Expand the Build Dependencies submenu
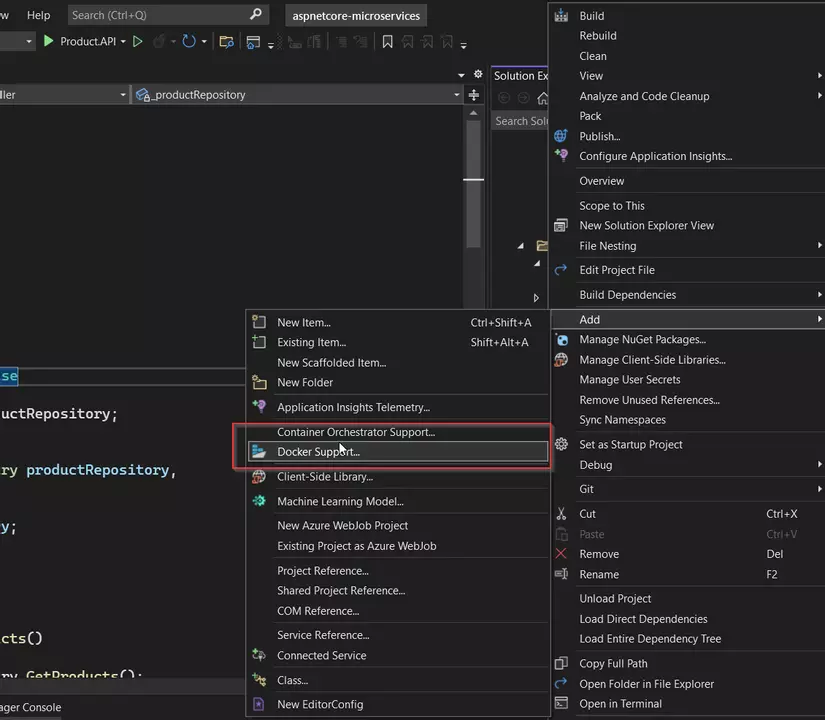The image size is (825, 720). (819, 295)
